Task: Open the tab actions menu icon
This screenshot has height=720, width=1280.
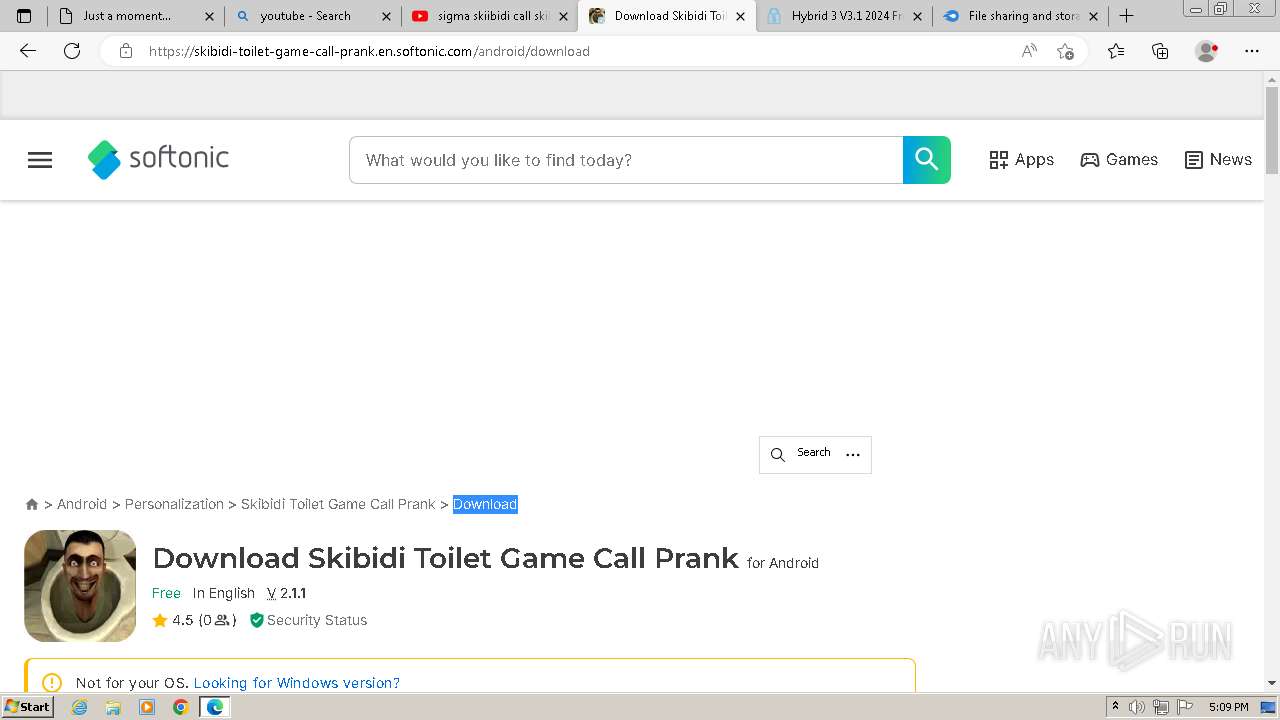Action: (x=24, y=16)
